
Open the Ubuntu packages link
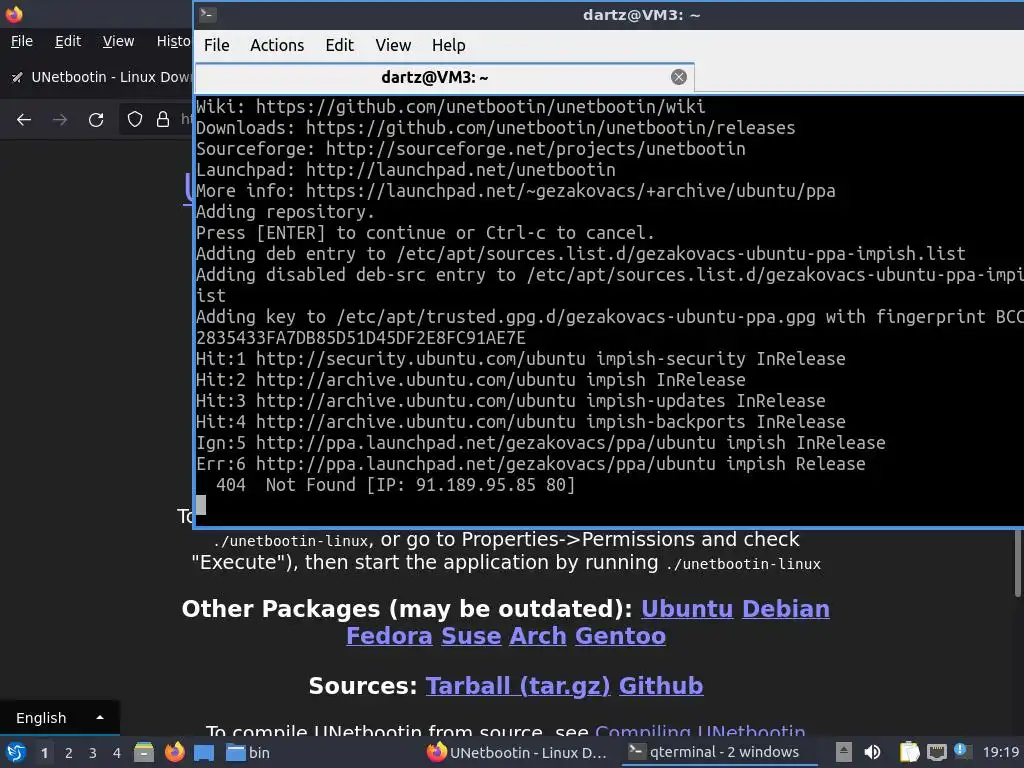(687, 609)
